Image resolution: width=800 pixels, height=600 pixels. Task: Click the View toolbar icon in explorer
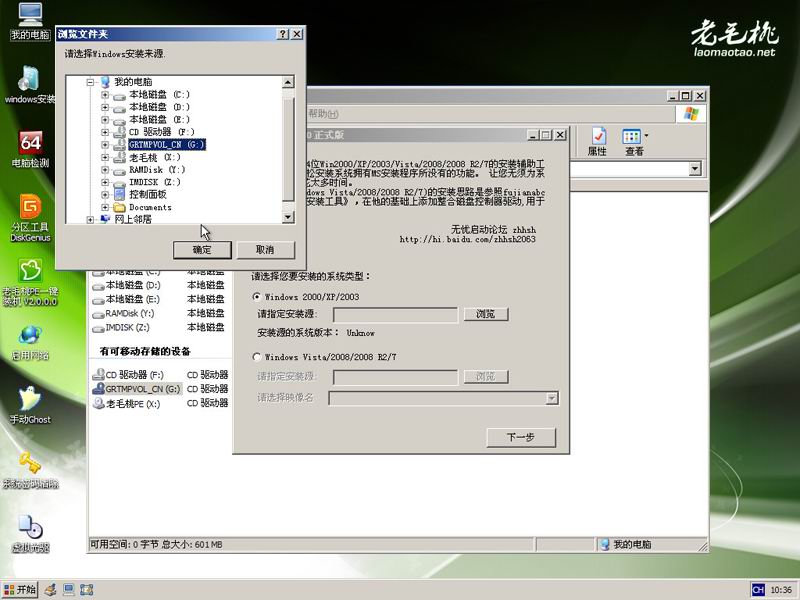634,142
